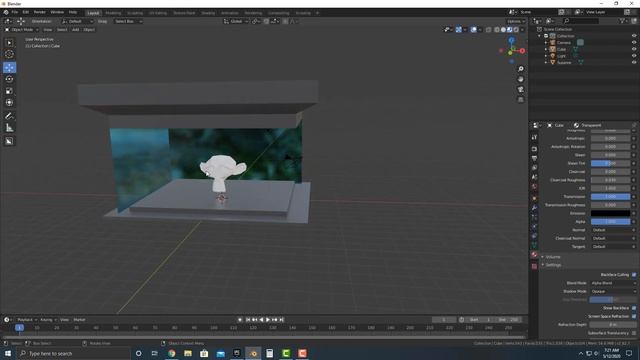
Task: Hide the Collection with its eye icon
Action: (x=634, y=36)
